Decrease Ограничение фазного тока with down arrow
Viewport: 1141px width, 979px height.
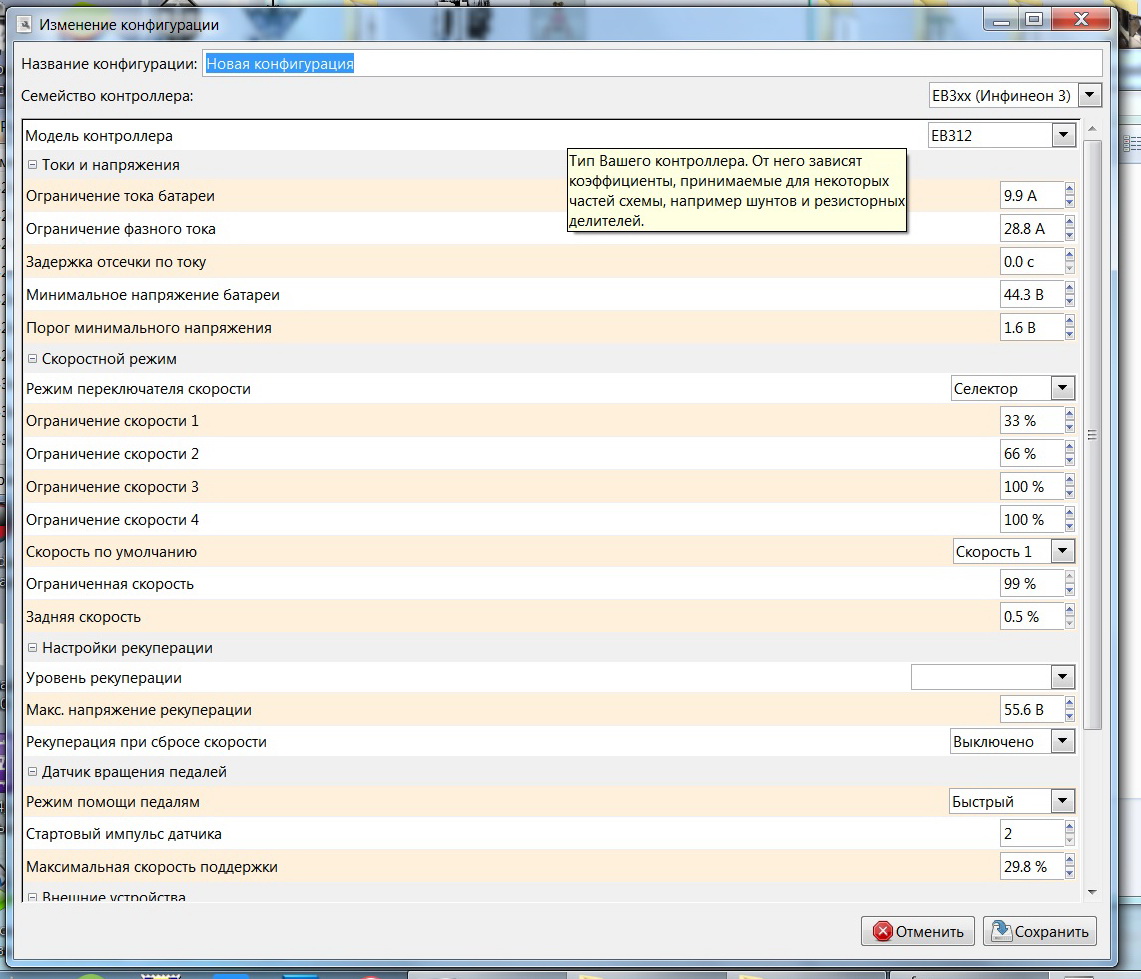click(1069, 235)
